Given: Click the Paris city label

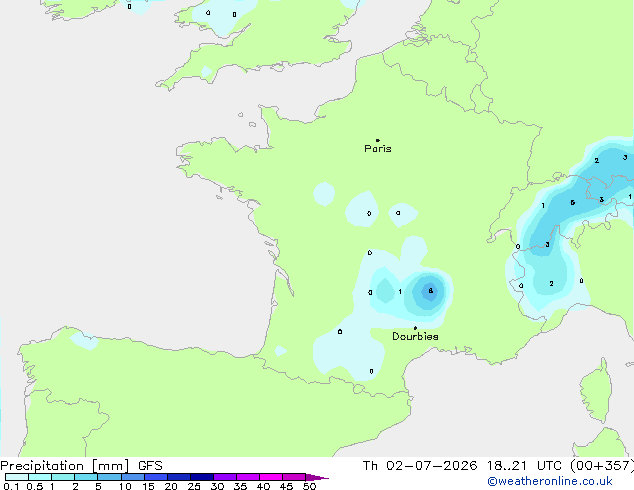Looking at the screenshot, I should pos(378,149).
